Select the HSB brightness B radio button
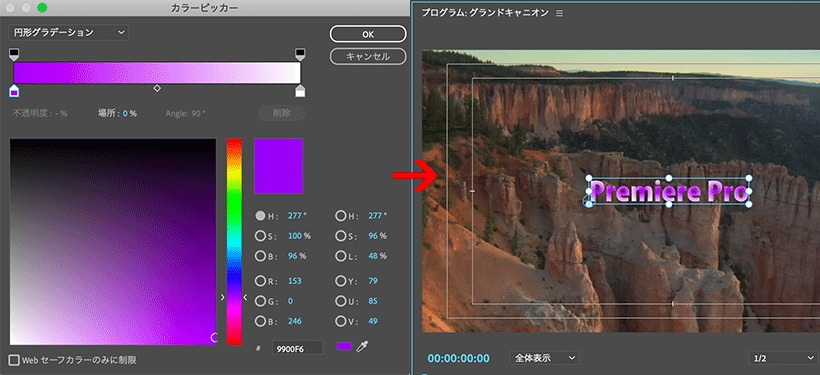This screenshot has height=375, width=820. 260,256
